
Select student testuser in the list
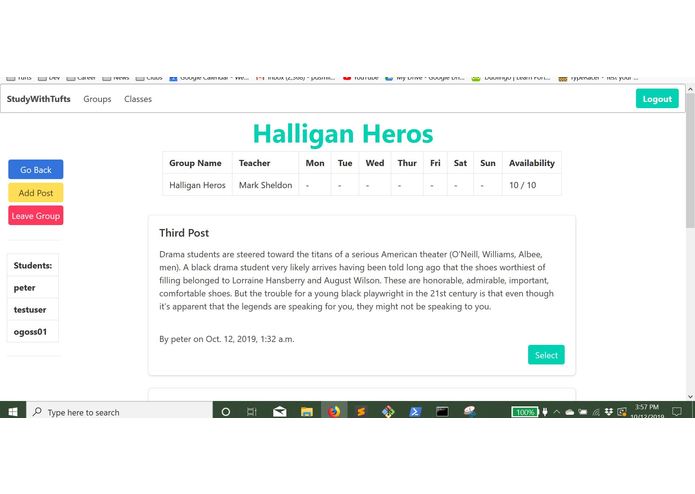pos(33,310)
